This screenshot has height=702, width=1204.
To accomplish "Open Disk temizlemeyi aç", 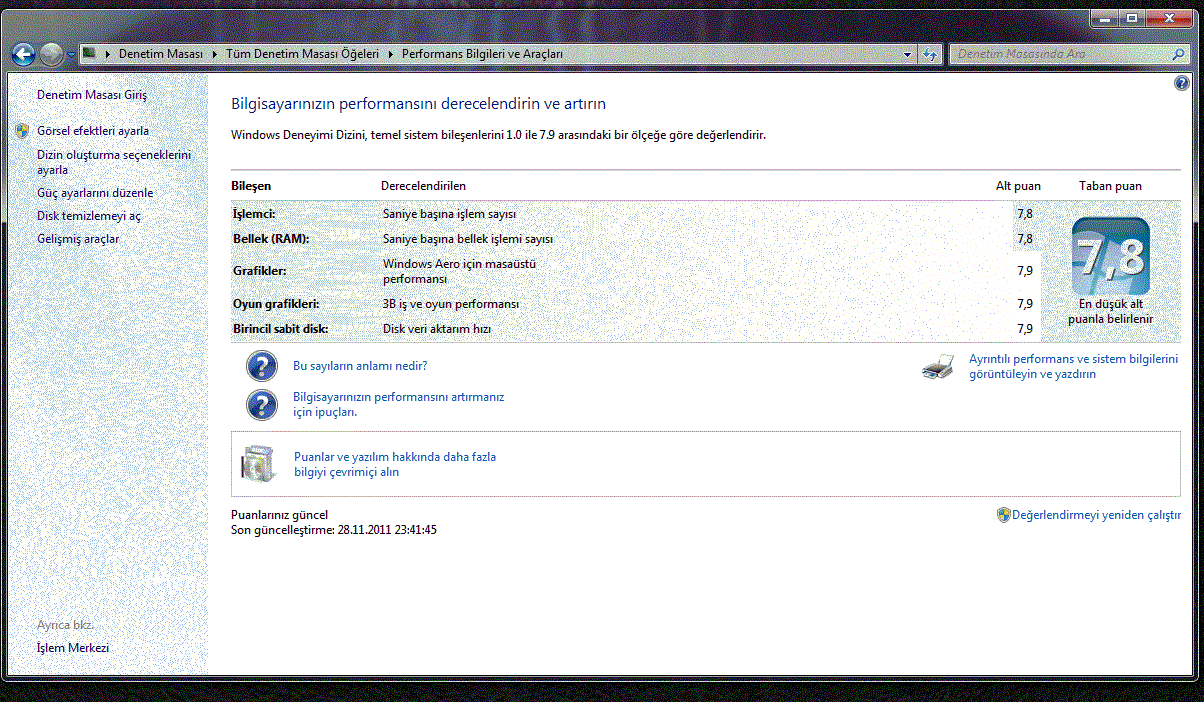I will (89, 216).
